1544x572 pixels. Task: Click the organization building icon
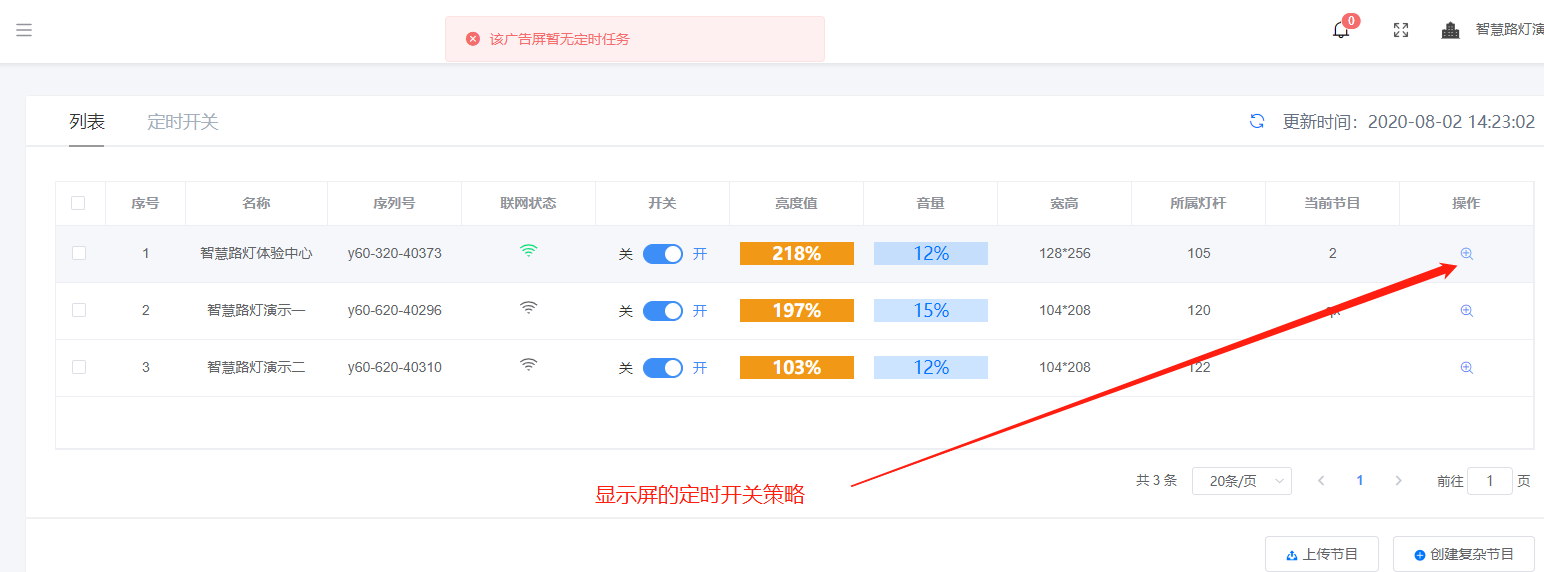[1450, 30]
